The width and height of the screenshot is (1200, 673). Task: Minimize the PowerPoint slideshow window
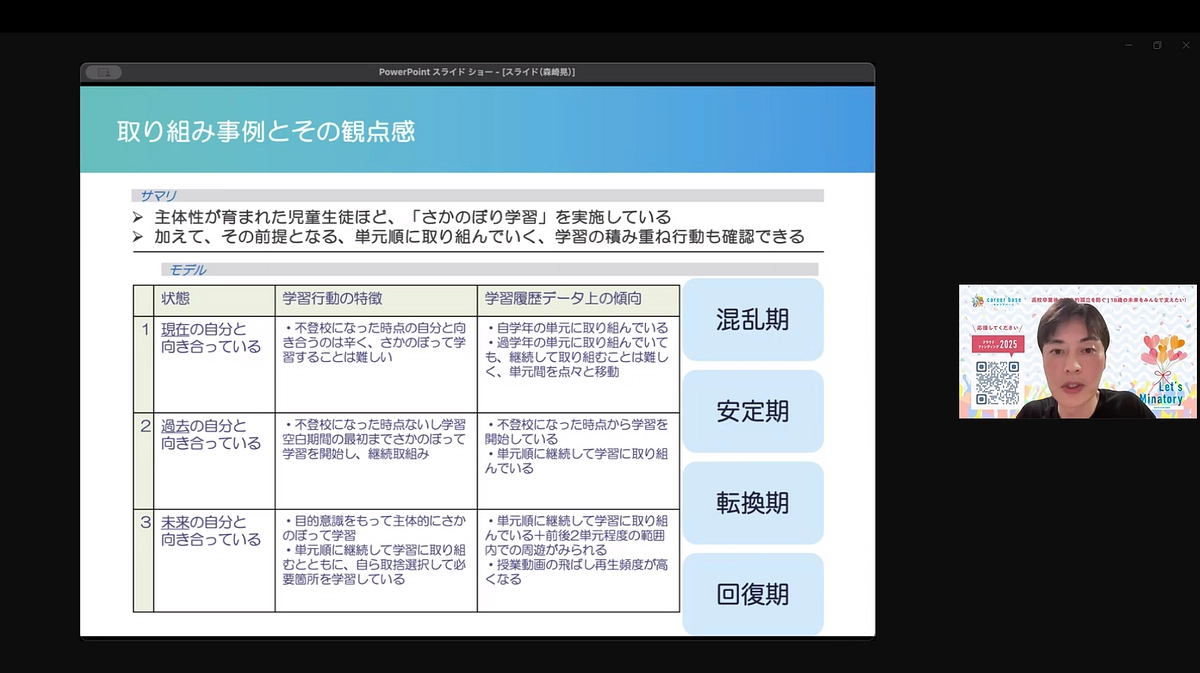pos(1126,45)
